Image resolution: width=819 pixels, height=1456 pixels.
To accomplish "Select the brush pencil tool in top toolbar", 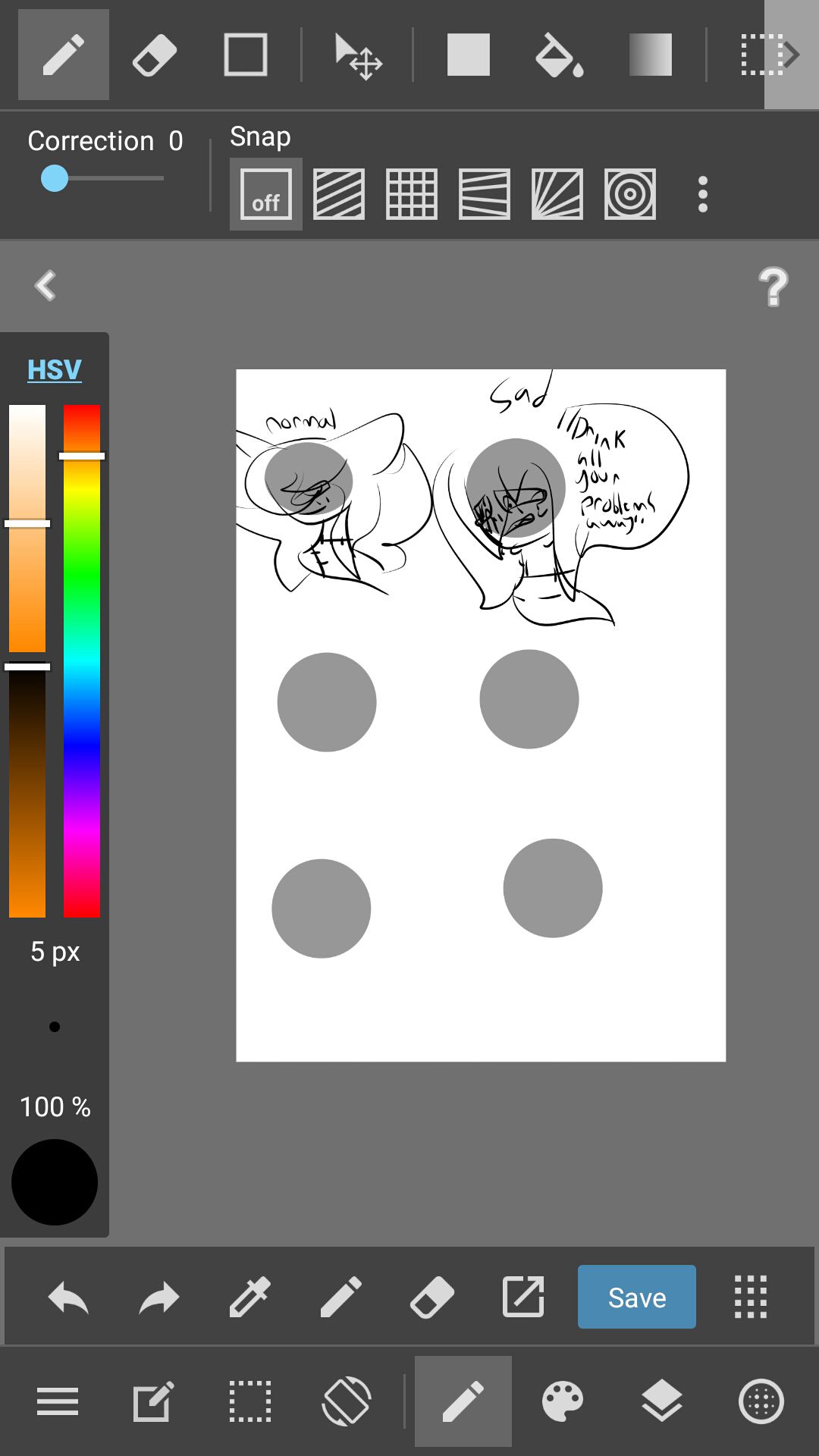I will [64, 55].
